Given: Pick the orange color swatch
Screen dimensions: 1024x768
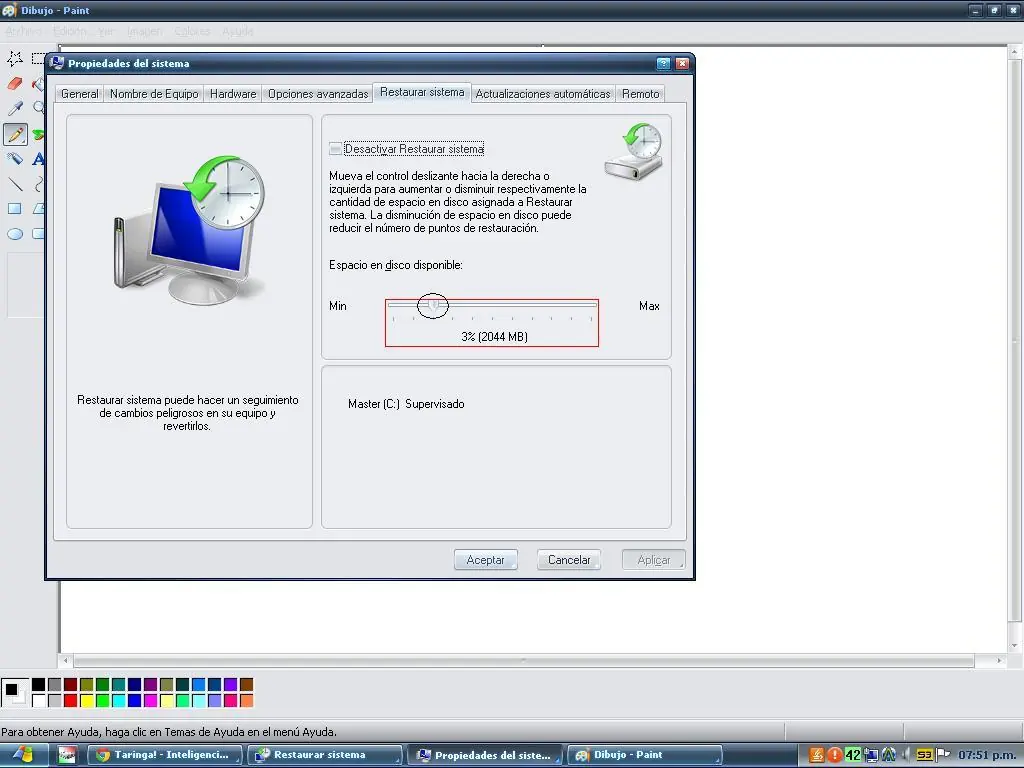Looking at the screenshot, I should click(246, 701).
